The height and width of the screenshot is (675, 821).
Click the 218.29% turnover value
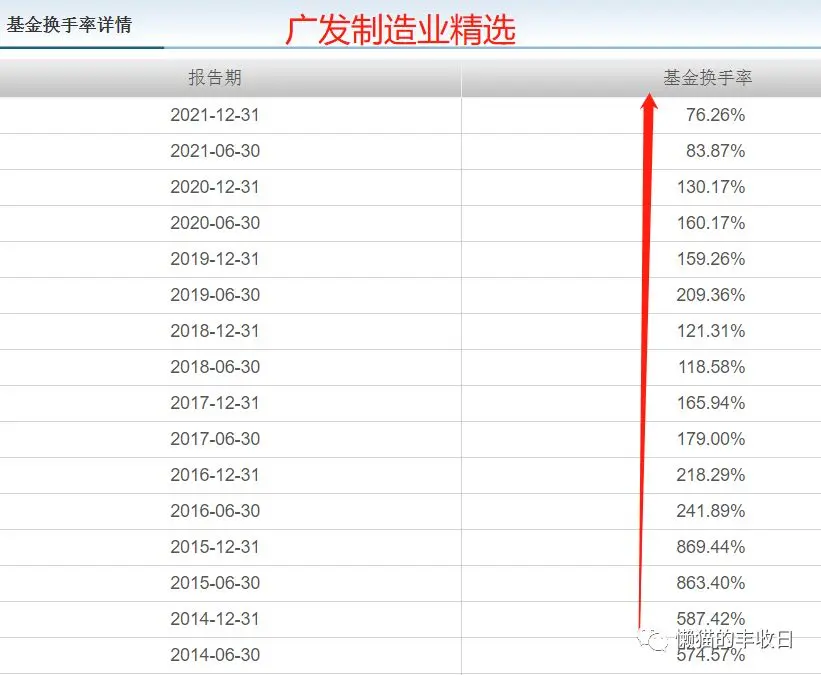(x=711, y=475)
